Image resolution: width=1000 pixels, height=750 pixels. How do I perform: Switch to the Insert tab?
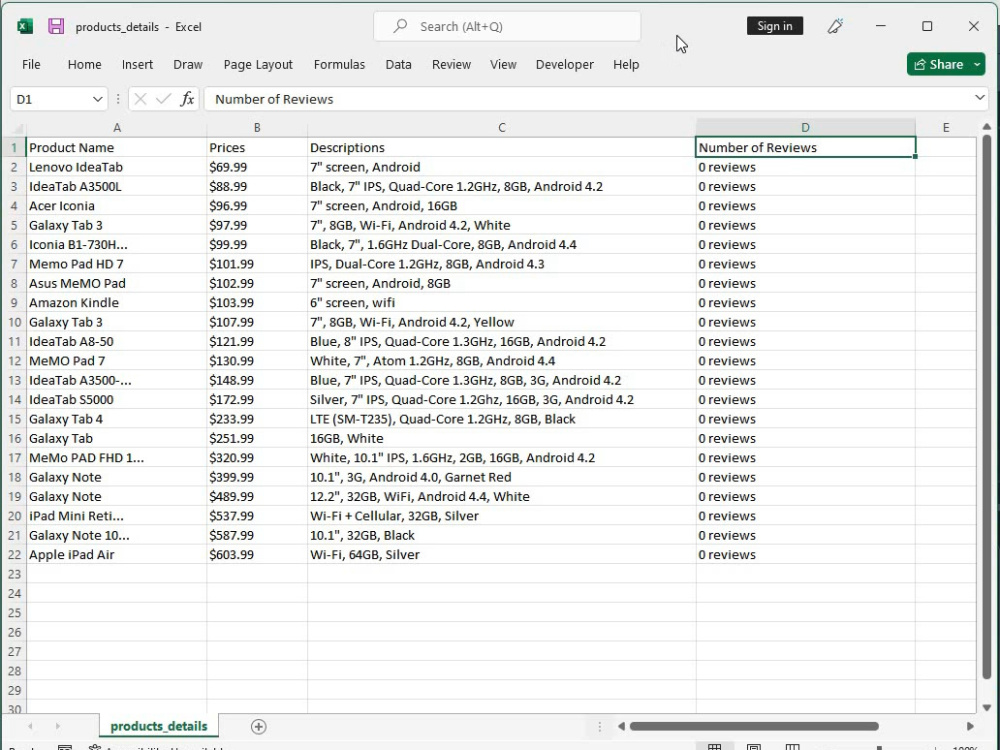[137, 64]
